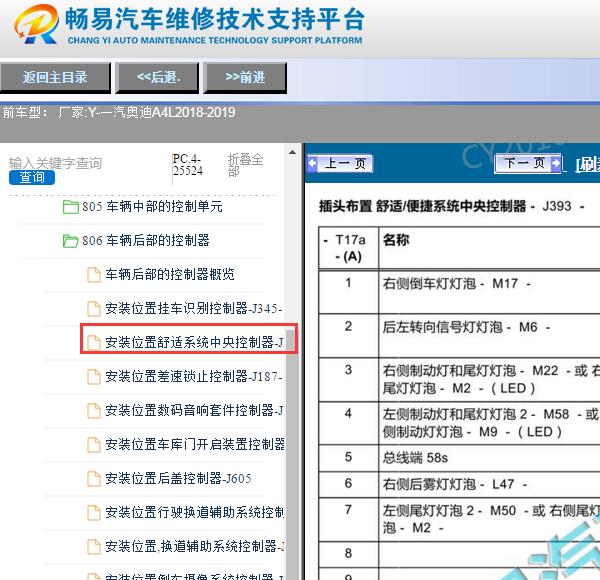
Task: Click the right arrow icon on 下一页
Action: 556,164
